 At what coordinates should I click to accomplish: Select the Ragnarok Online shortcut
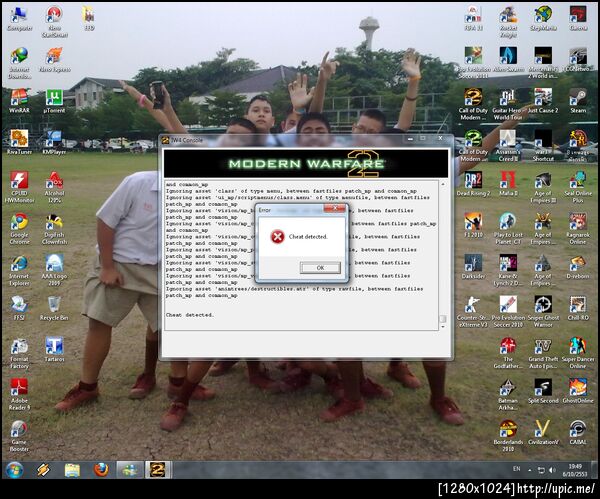click(578, 228)
